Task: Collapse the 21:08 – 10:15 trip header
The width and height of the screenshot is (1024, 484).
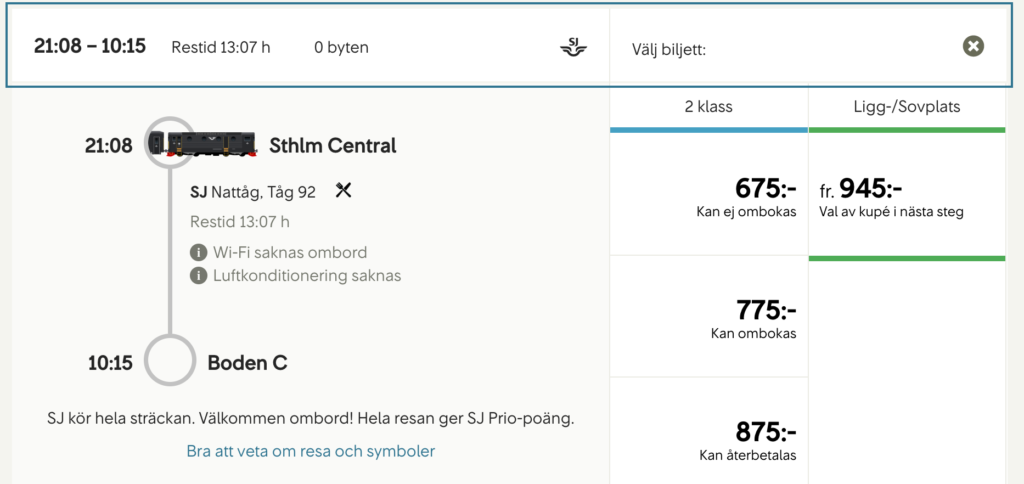Action: 308,47
